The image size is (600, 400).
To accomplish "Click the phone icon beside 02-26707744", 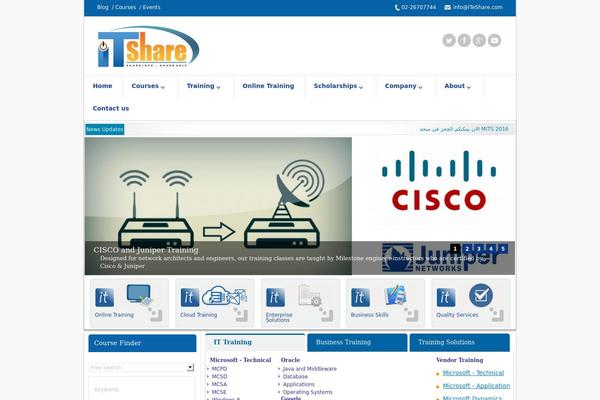I will (397, 7).
